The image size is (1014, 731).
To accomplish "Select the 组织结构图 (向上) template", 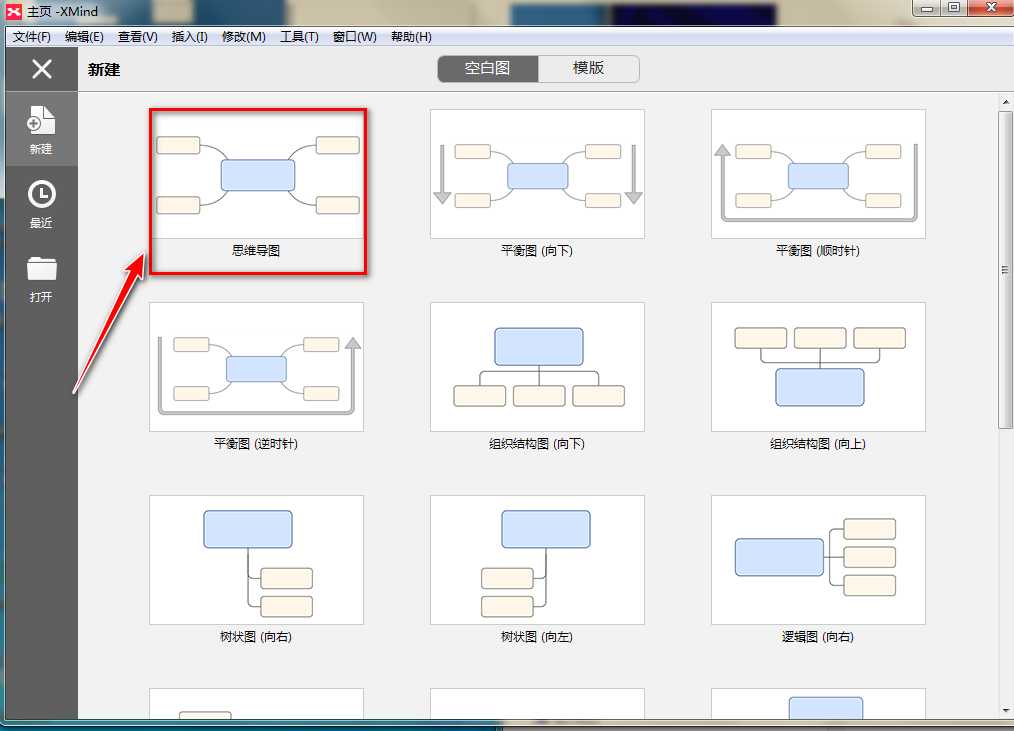I will click(x=818, y=367).
